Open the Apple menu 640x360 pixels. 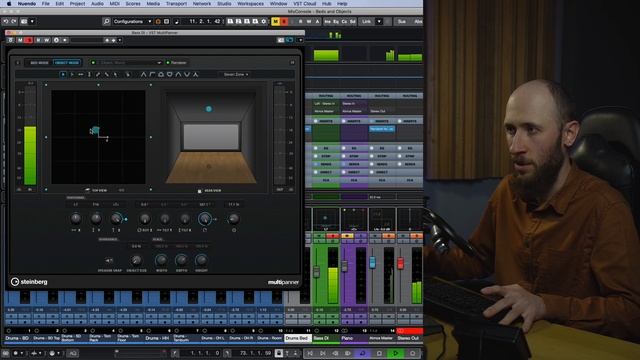coord(9,3)
